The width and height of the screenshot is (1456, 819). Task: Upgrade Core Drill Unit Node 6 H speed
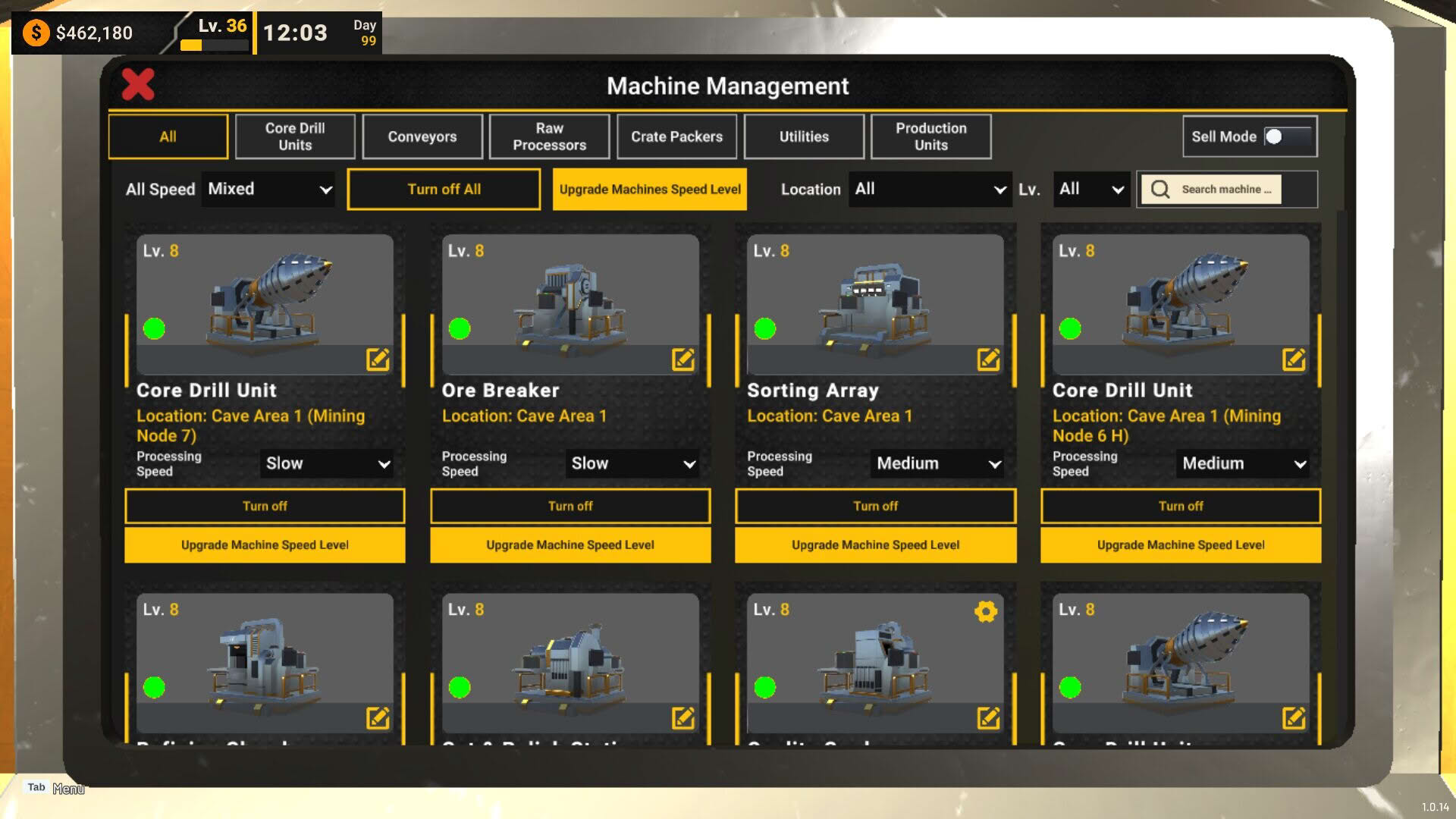(1181, 544)
